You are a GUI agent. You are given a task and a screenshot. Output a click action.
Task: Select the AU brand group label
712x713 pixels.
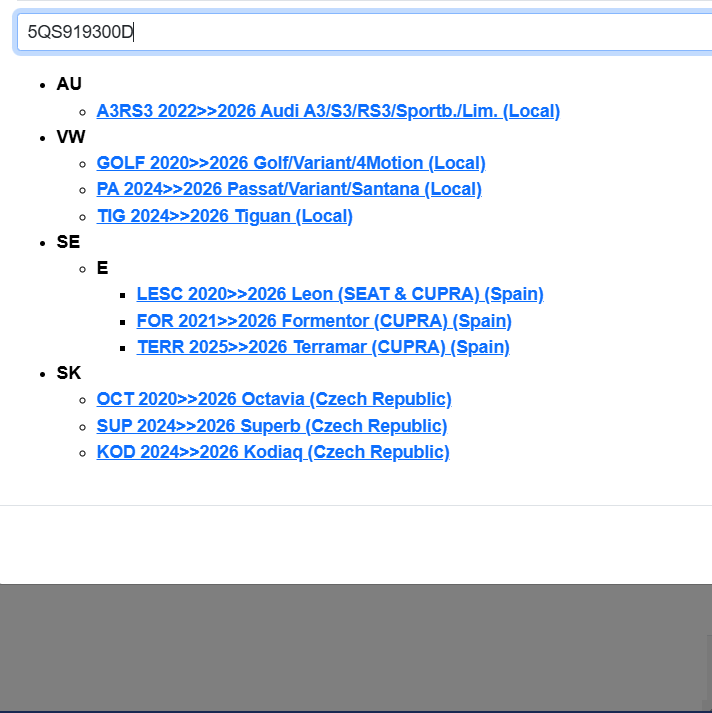[69, 84]
